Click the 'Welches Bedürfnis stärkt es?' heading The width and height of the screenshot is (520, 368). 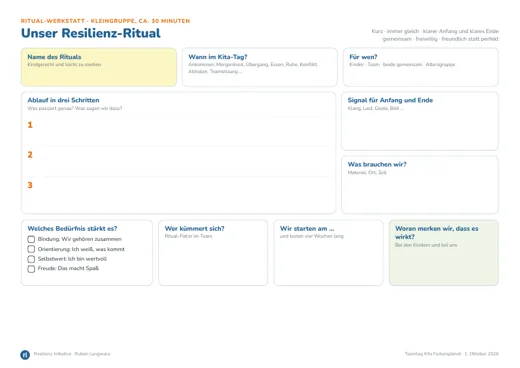pos(72,229)
